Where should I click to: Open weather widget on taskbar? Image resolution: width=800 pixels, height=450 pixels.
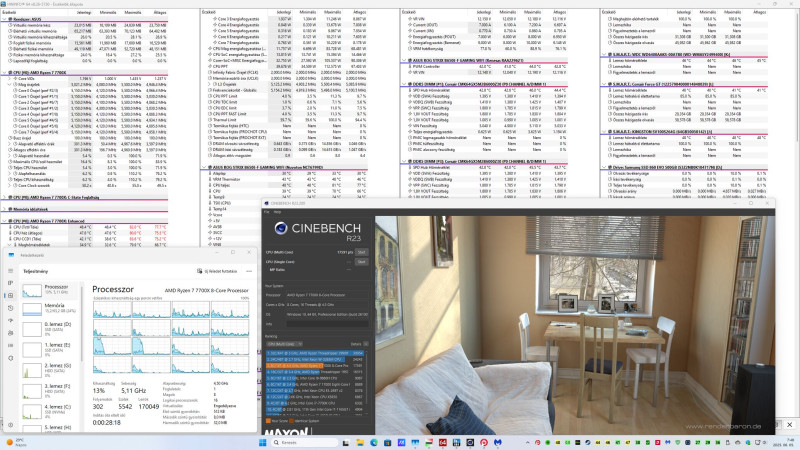[x=16, y=442]
